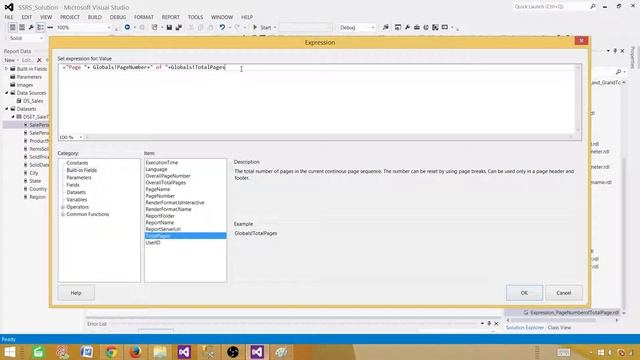The image size is (640, 360).
Task: Select UserID in the Item list
Action: point(153,242)
